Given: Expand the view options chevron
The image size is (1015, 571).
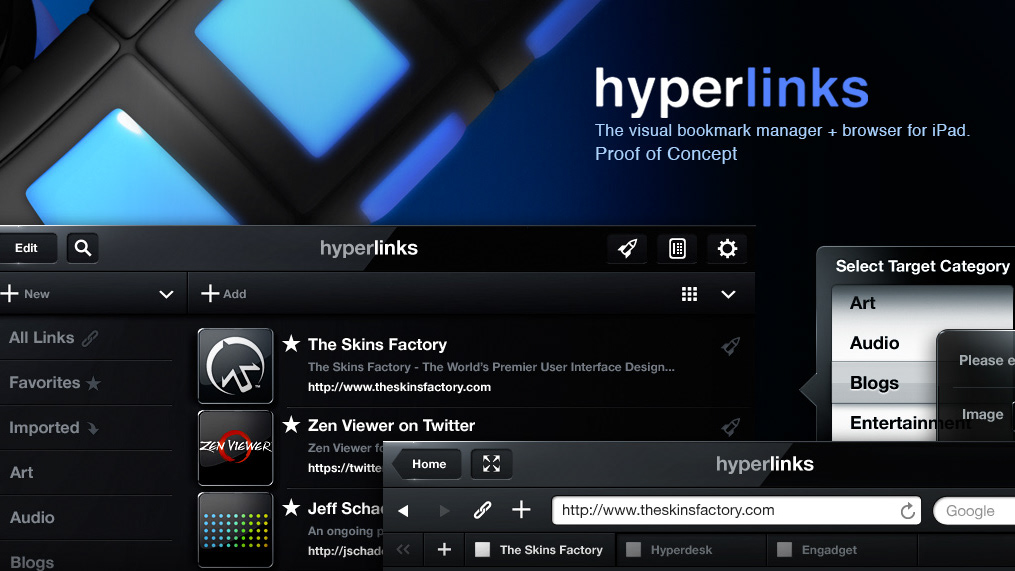Looking at the screenshot, I should click(728, 295).
